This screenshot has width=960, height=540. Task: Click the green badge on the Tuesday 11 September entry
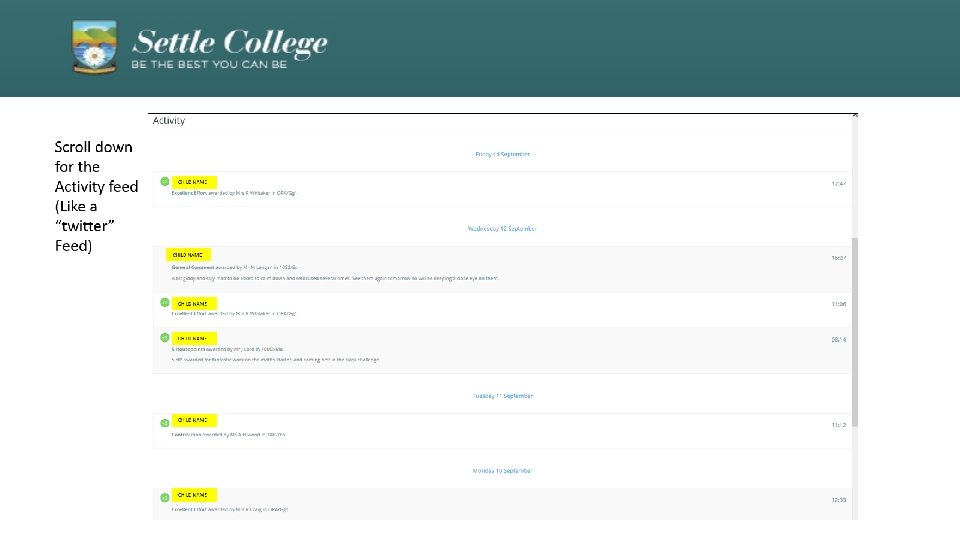click(x=165, y=423)
